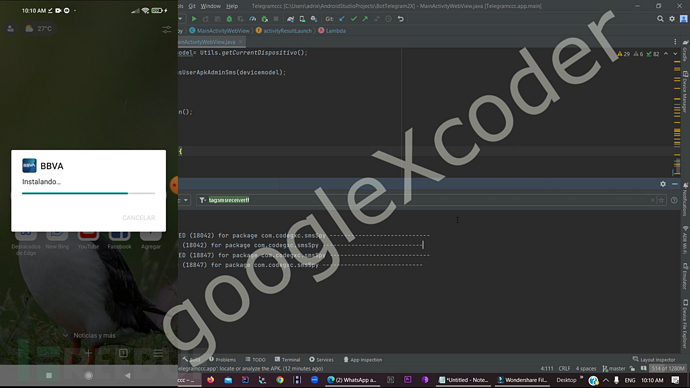Switch to Terminal tool tab
690x388 pixels.
[287, 359]
